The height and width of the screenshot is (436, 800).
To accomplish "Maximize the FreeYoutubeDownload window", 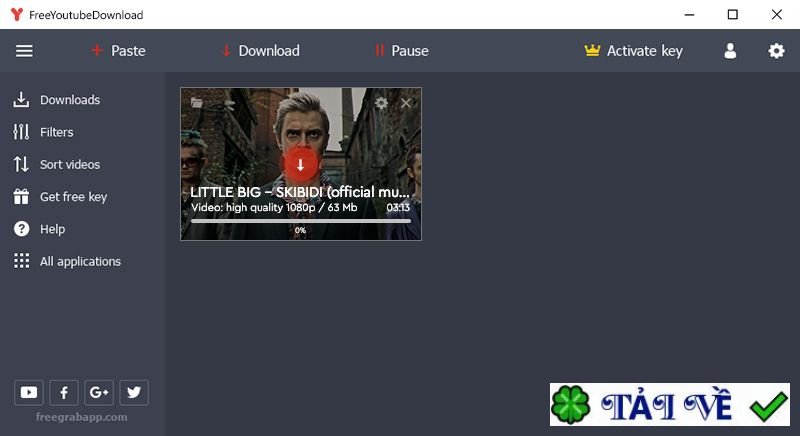I will tap(733, 15).
